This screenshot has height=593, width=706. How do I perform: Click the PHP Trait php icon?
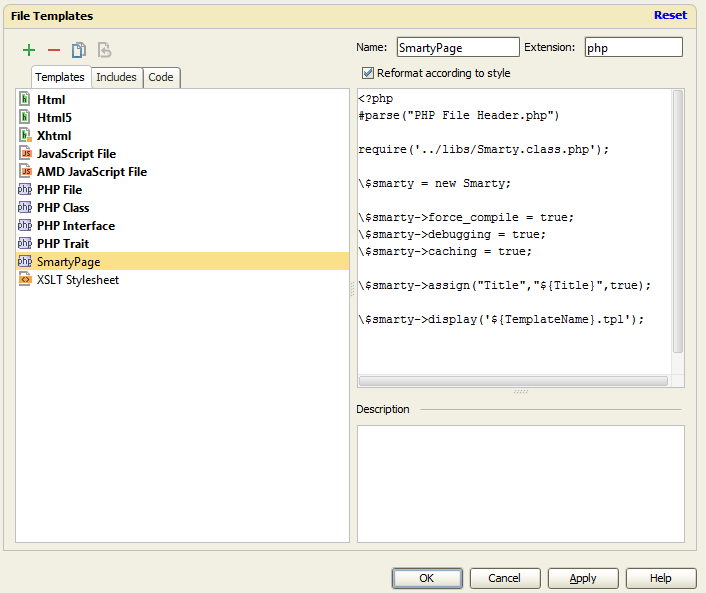[25, 243]
